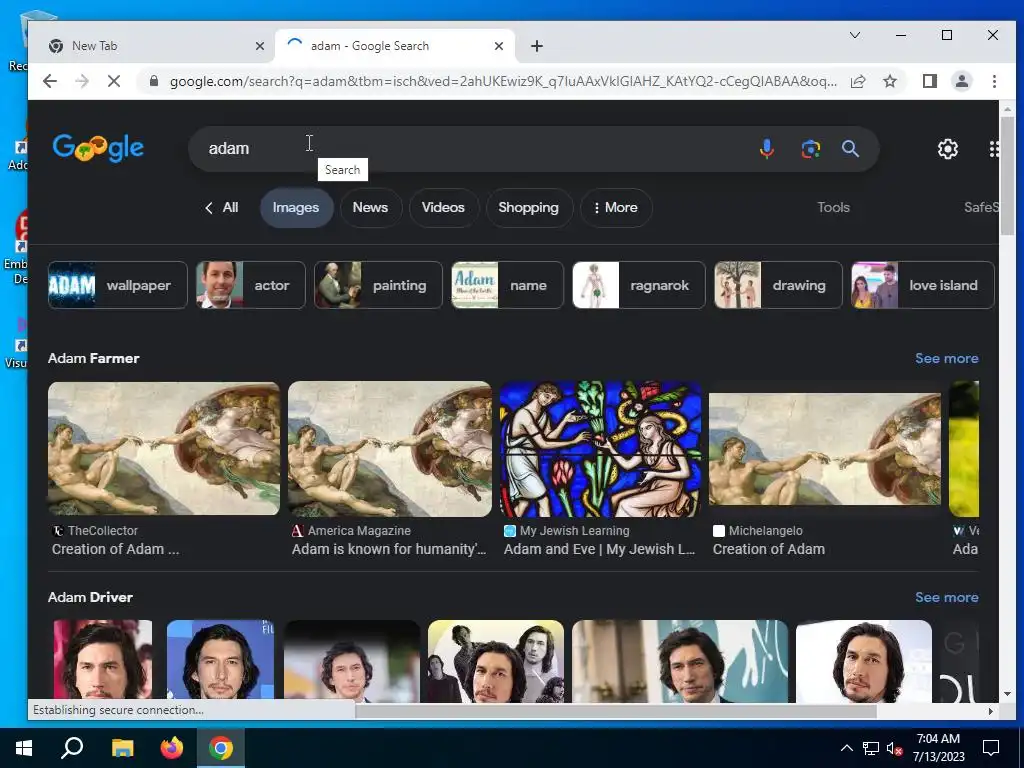Click the Adam Driver section heading
This screenshot has height=768, width=1024.
[90, 597]
